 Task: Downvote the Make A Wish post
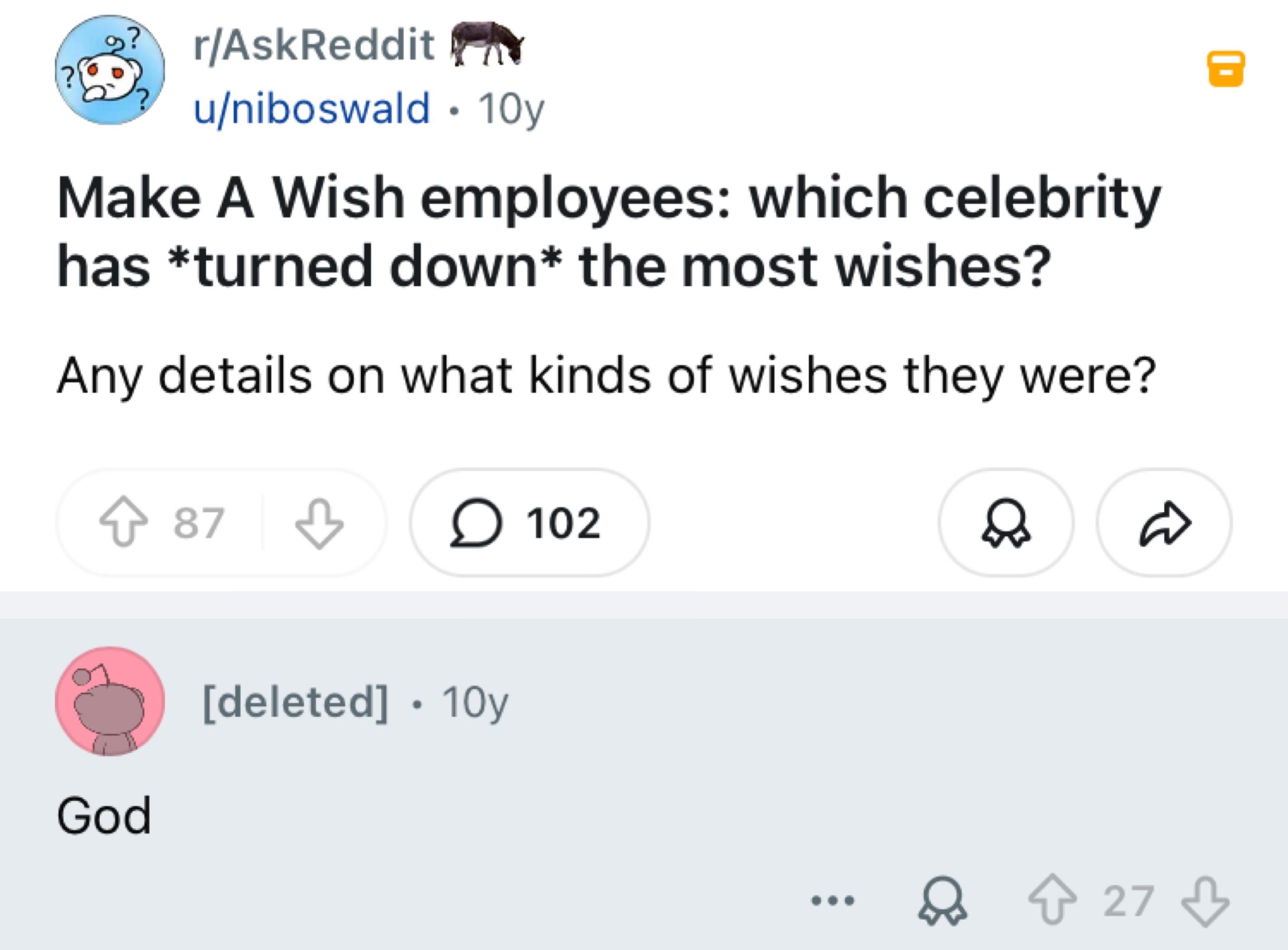[x=319, y=523]
